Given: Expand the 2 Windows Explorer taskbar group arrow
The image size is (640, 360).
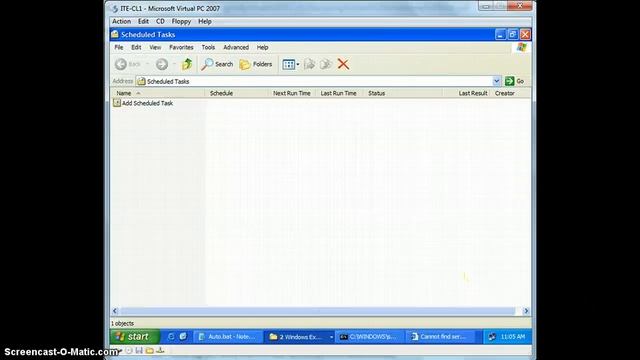Looking at the screenshot, I should [x=331, y=337].
